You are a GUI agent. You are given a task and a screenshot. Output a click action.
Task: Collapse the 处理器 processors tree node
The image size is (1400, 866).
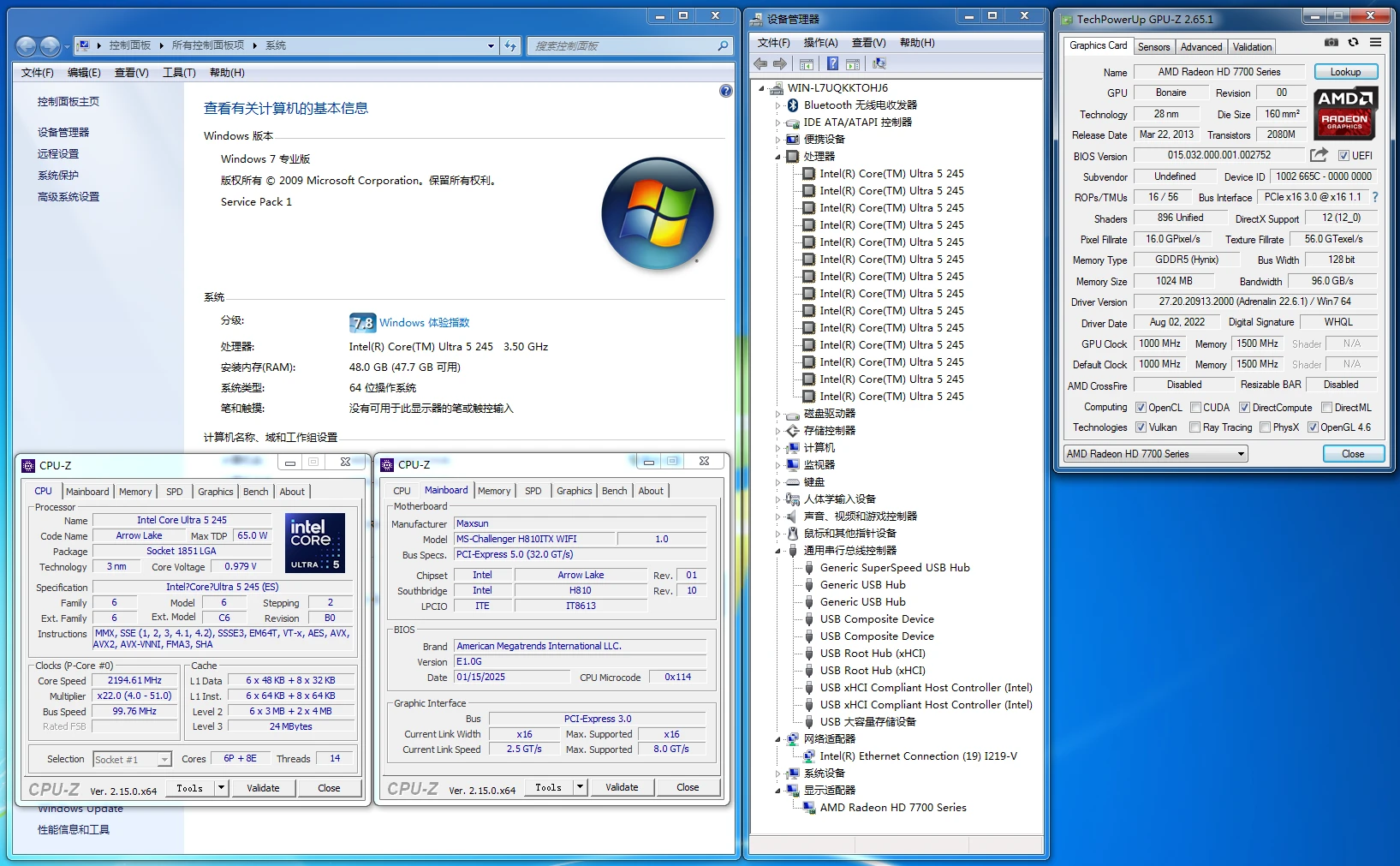click(x=777, y=157)
